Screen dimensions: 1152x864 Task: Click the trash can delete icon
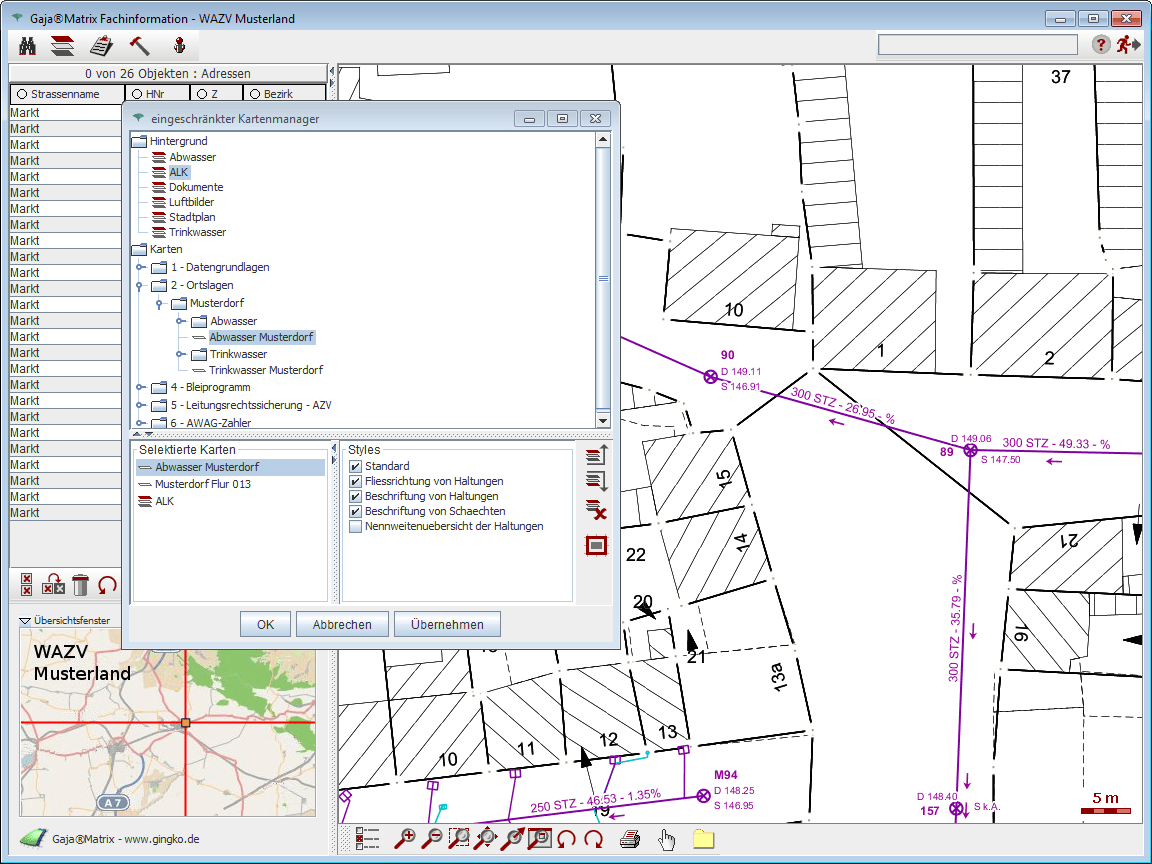pyautogui.click(x=81, y=585)
